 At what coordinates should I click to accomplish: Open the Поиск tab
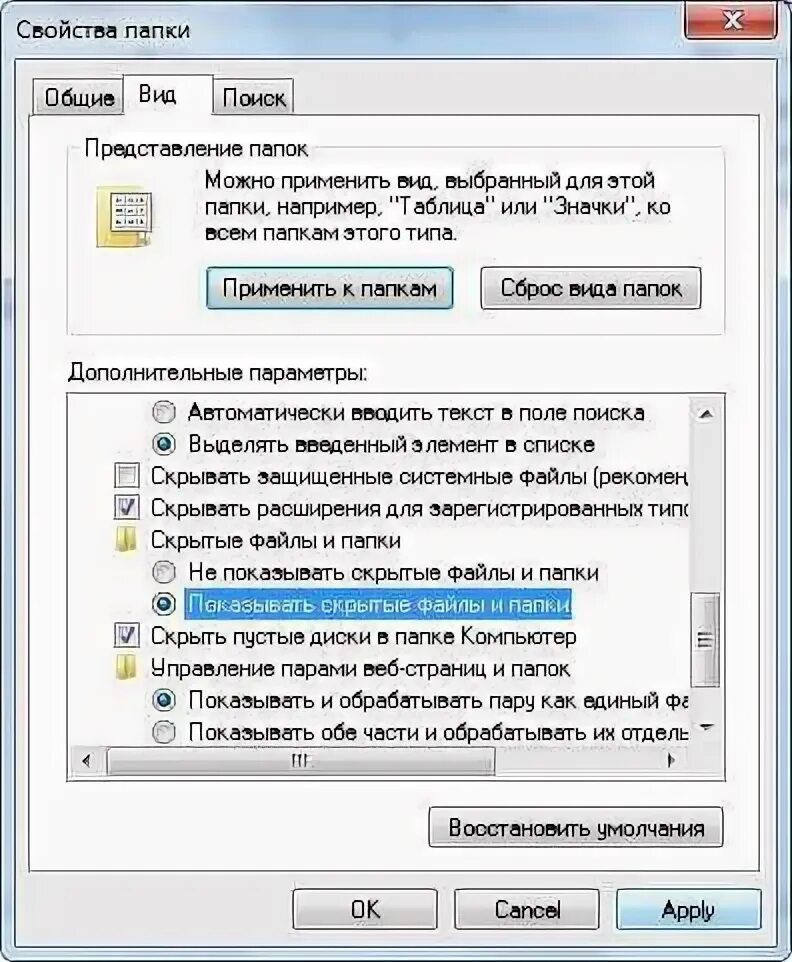[253, 97]
